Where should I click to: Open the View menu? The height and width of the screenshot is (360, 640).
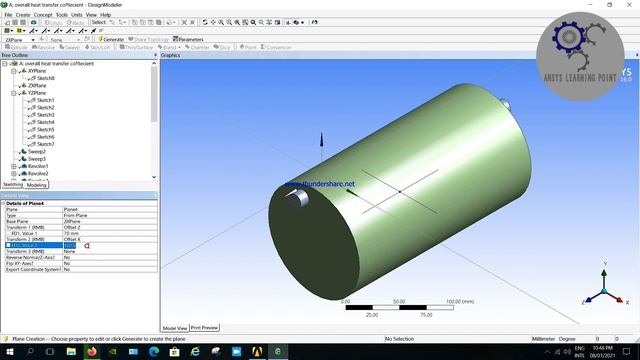coord(91,15)
